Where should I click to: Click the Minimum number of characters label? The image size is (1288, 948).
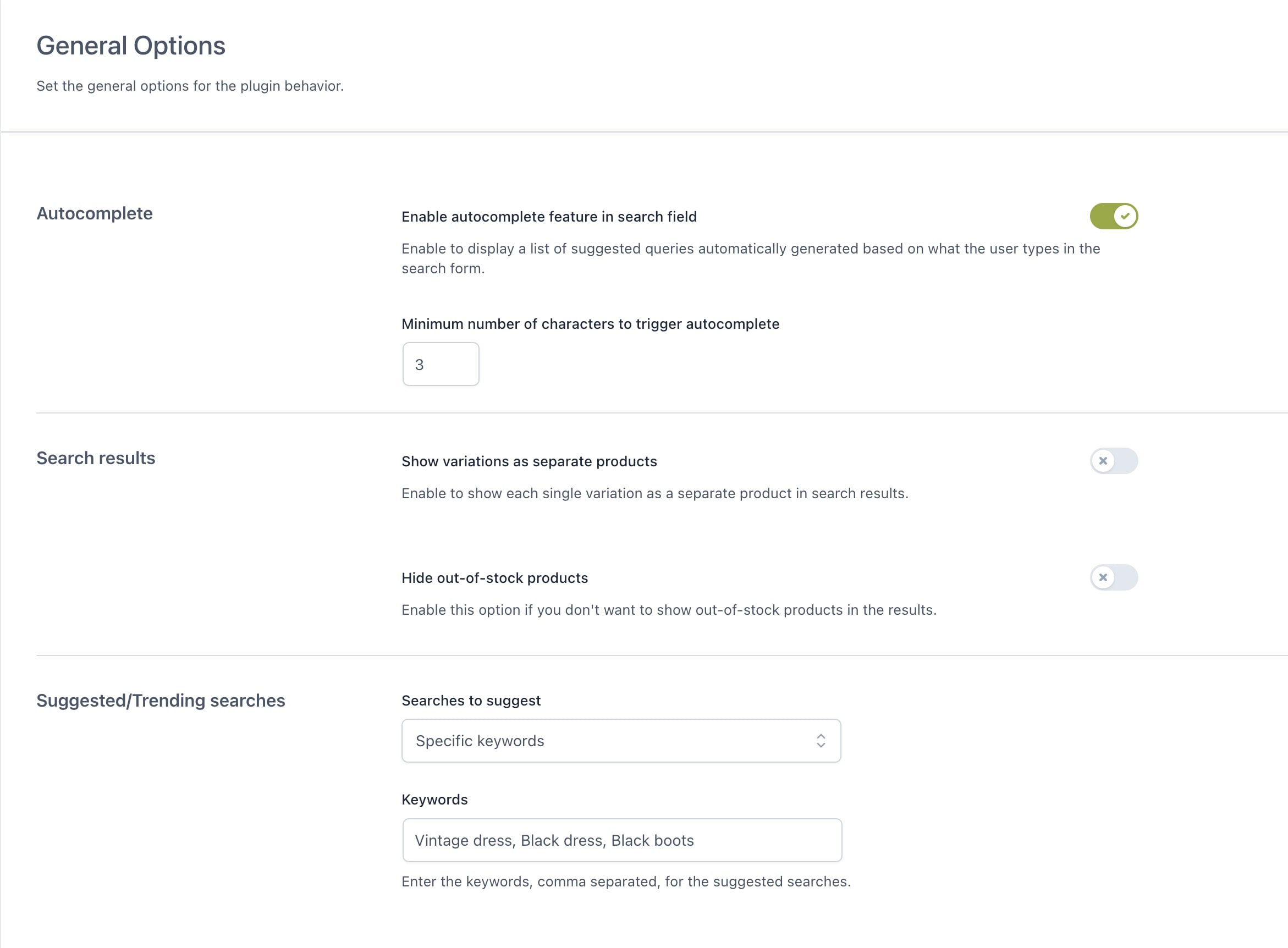590,324
